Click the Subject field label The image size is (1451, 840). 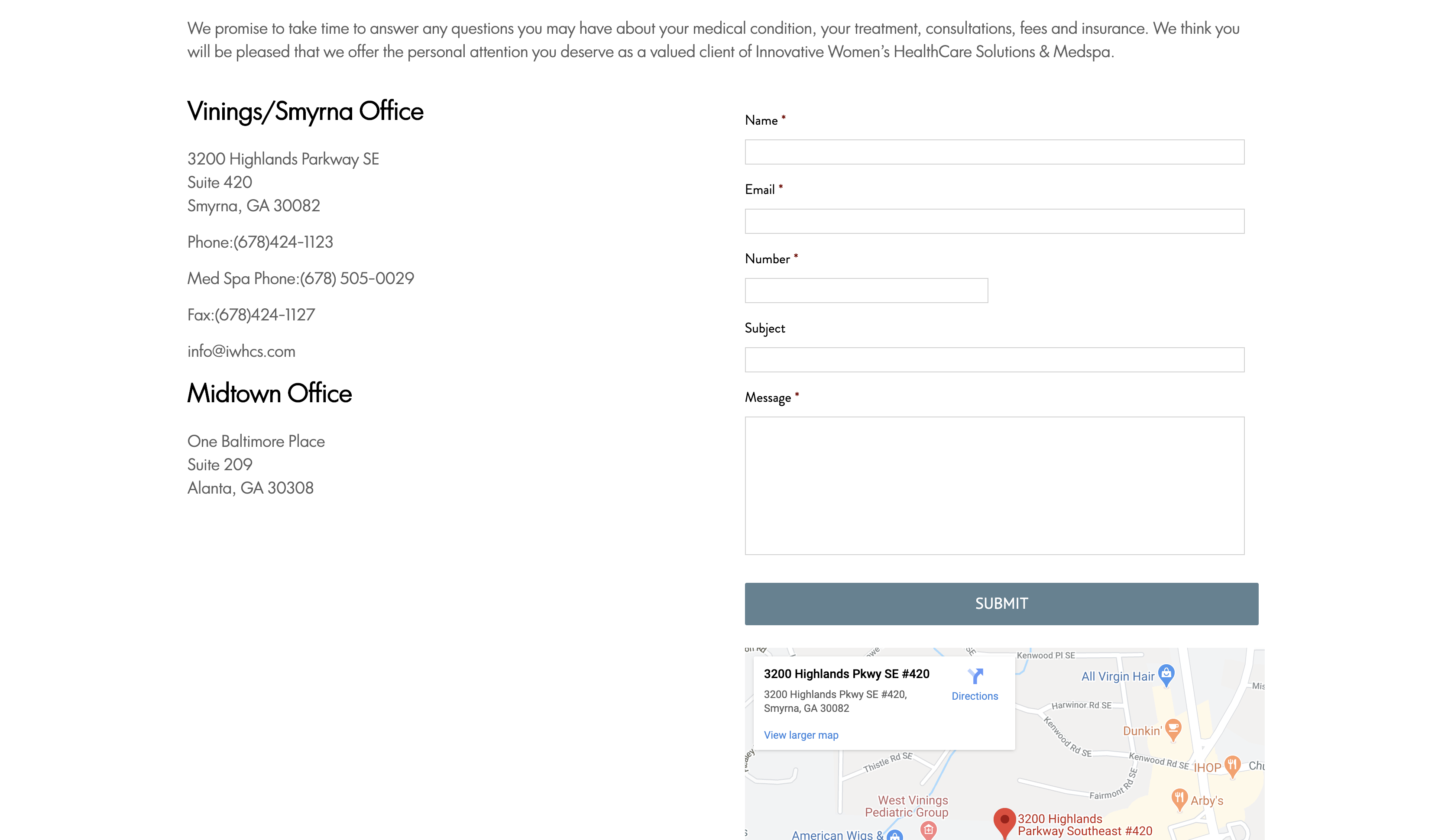[764, 328]
